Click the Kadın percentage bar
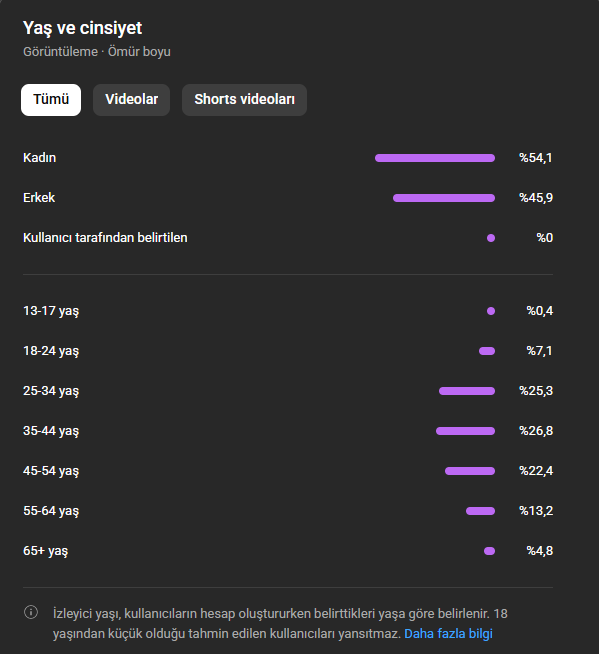Image resolution: width=599 pixels, height=654 pixels. (x=435, y=158)
